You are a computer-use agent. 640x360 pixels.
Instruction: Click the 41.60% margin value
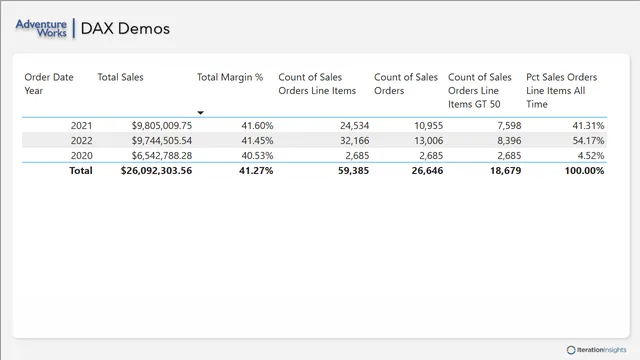[x=257, y=125]
